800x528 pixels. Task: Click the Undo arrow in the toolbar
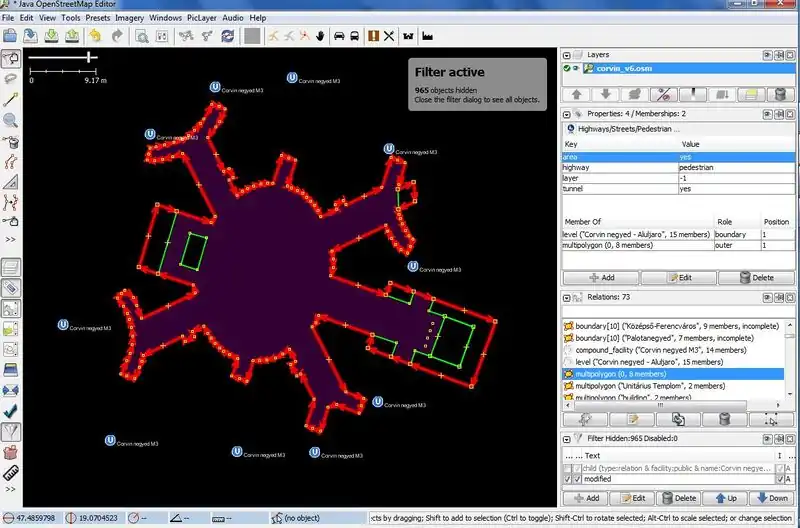tap(95, 36)
